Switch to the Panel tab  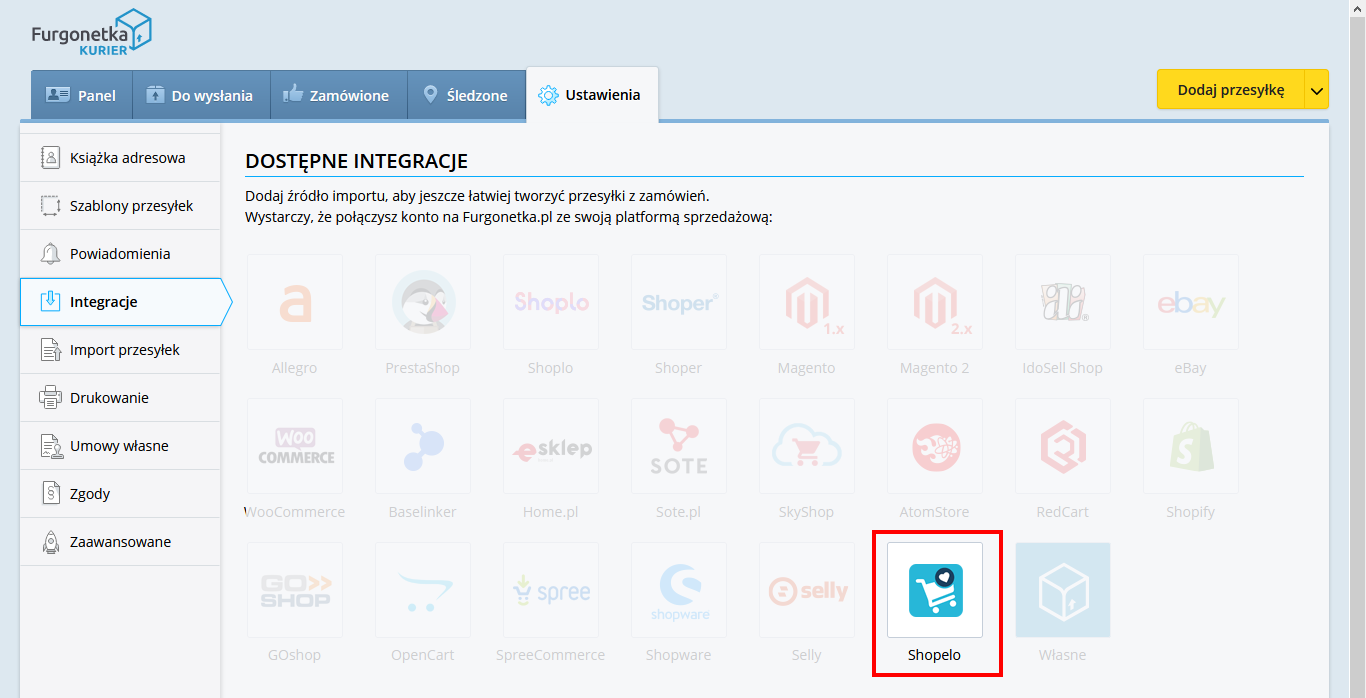tap(81, 95)
